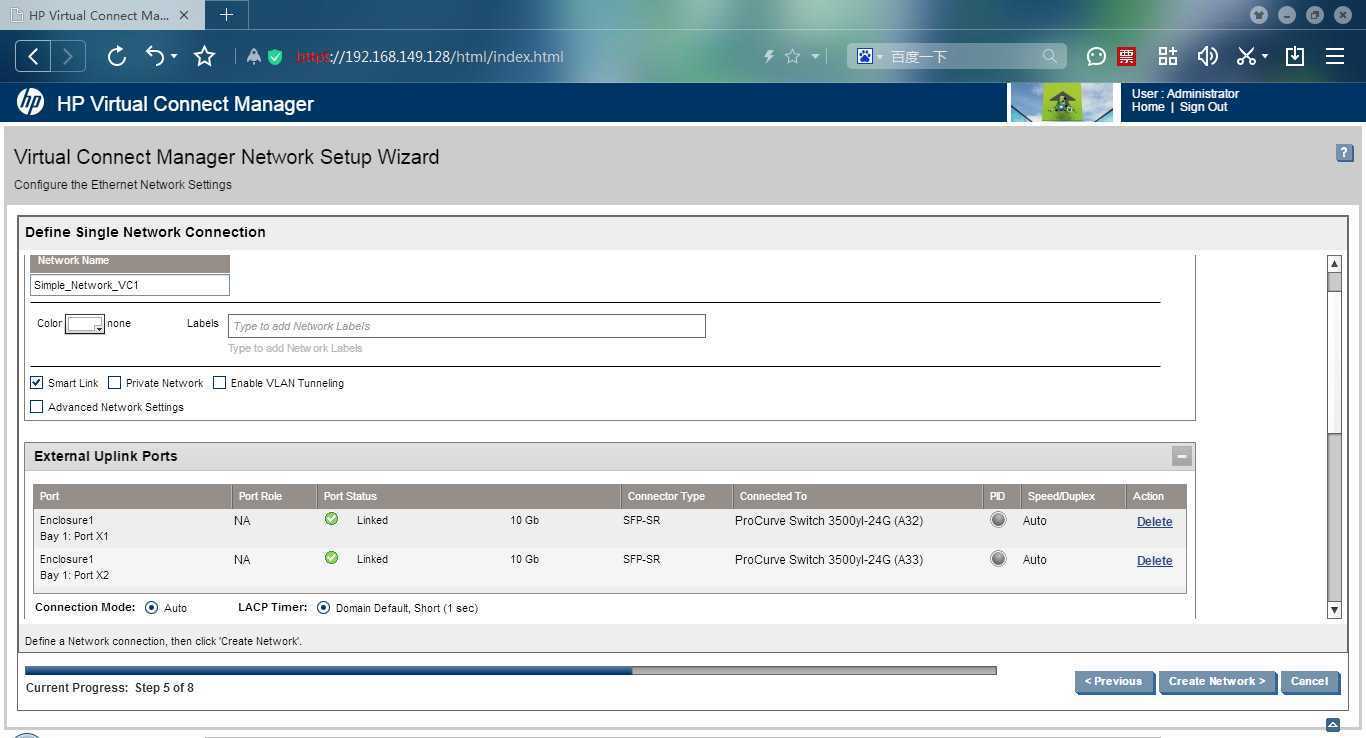Toggle the Smart Link checkbox

click(x=37, y=382)
